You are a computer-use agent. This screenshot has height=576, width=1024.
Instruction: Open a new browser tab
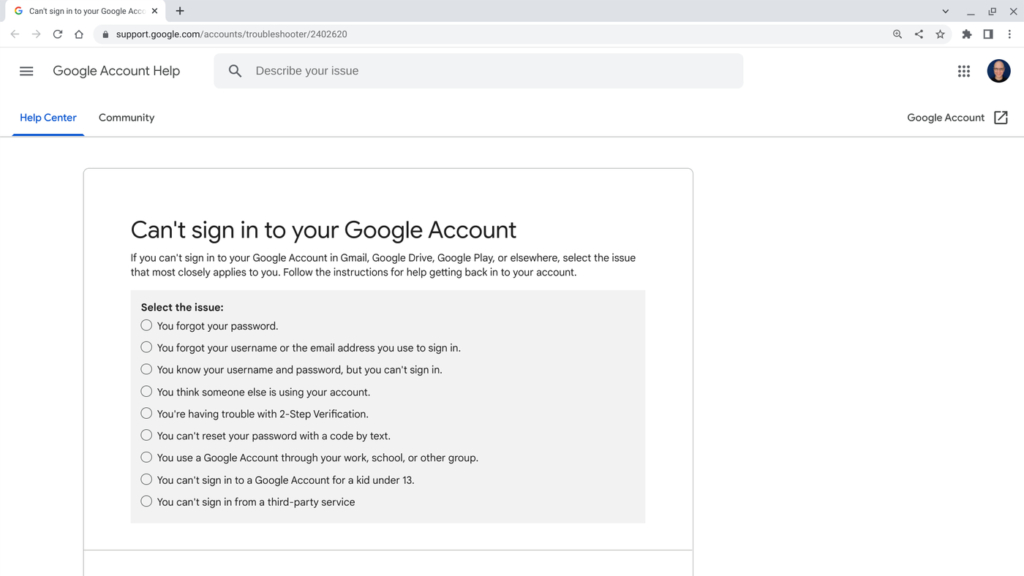(178, 11)
